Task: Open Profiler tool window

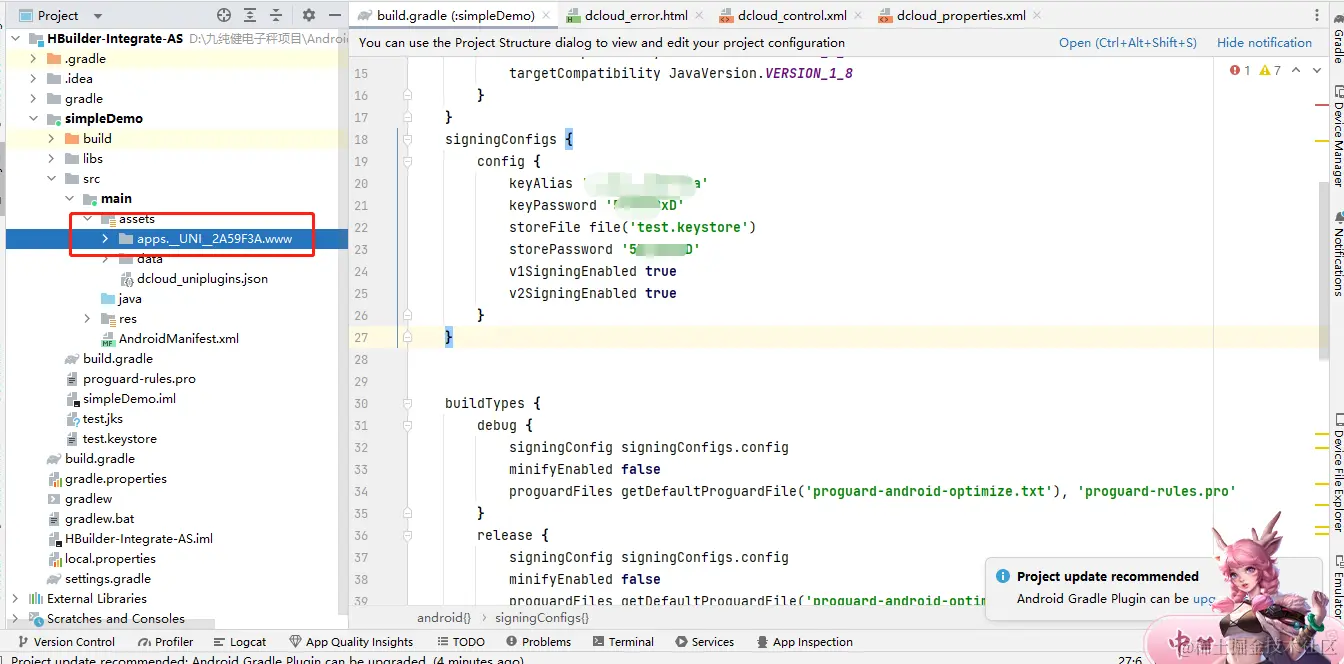Action: (x=165, y=642)
